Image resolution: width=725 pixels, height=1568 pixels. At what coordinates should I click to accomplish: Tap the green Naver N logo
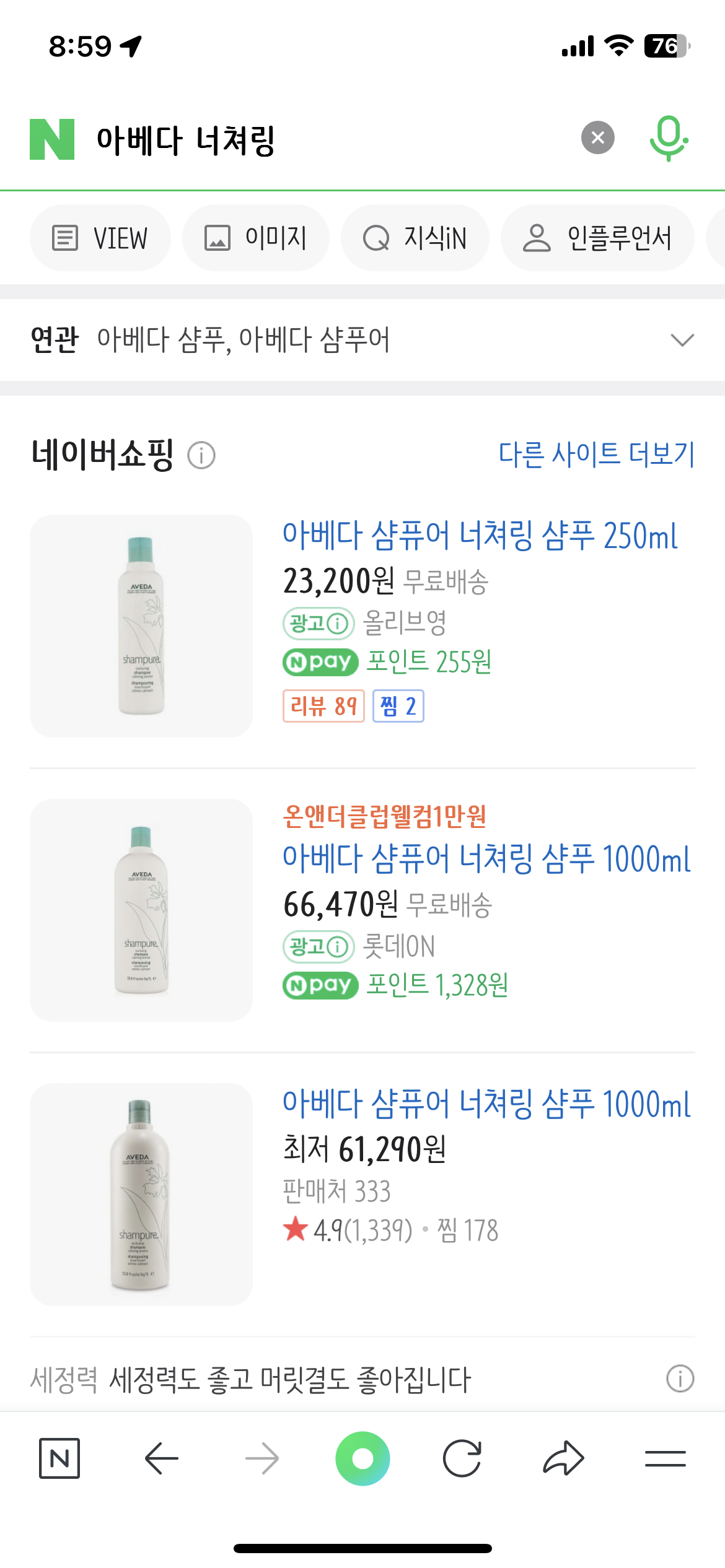[52, 139]
